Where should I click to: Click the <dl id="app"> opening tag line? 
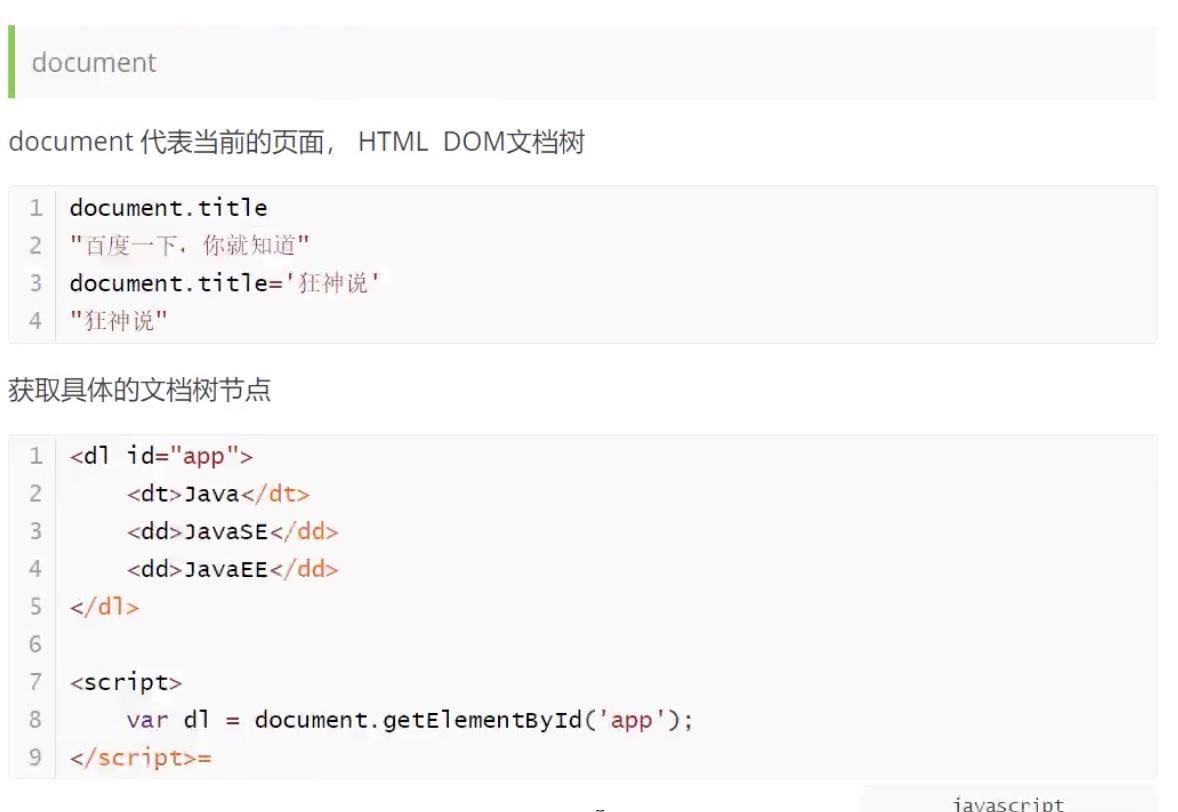pos(161,456)
